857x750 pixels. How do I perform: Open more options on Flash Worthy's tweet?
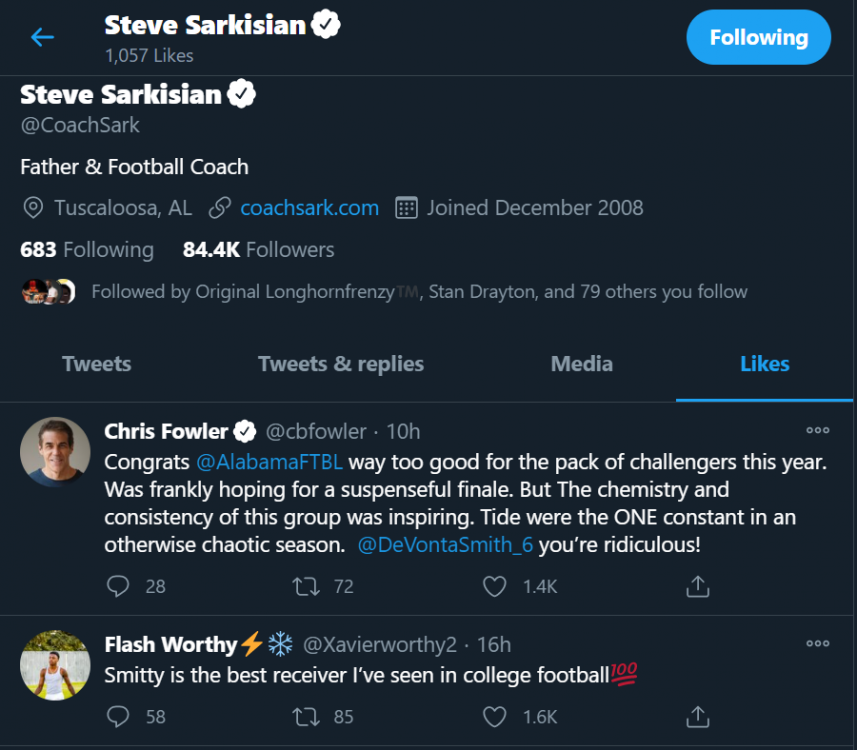(x=817, y=643)
